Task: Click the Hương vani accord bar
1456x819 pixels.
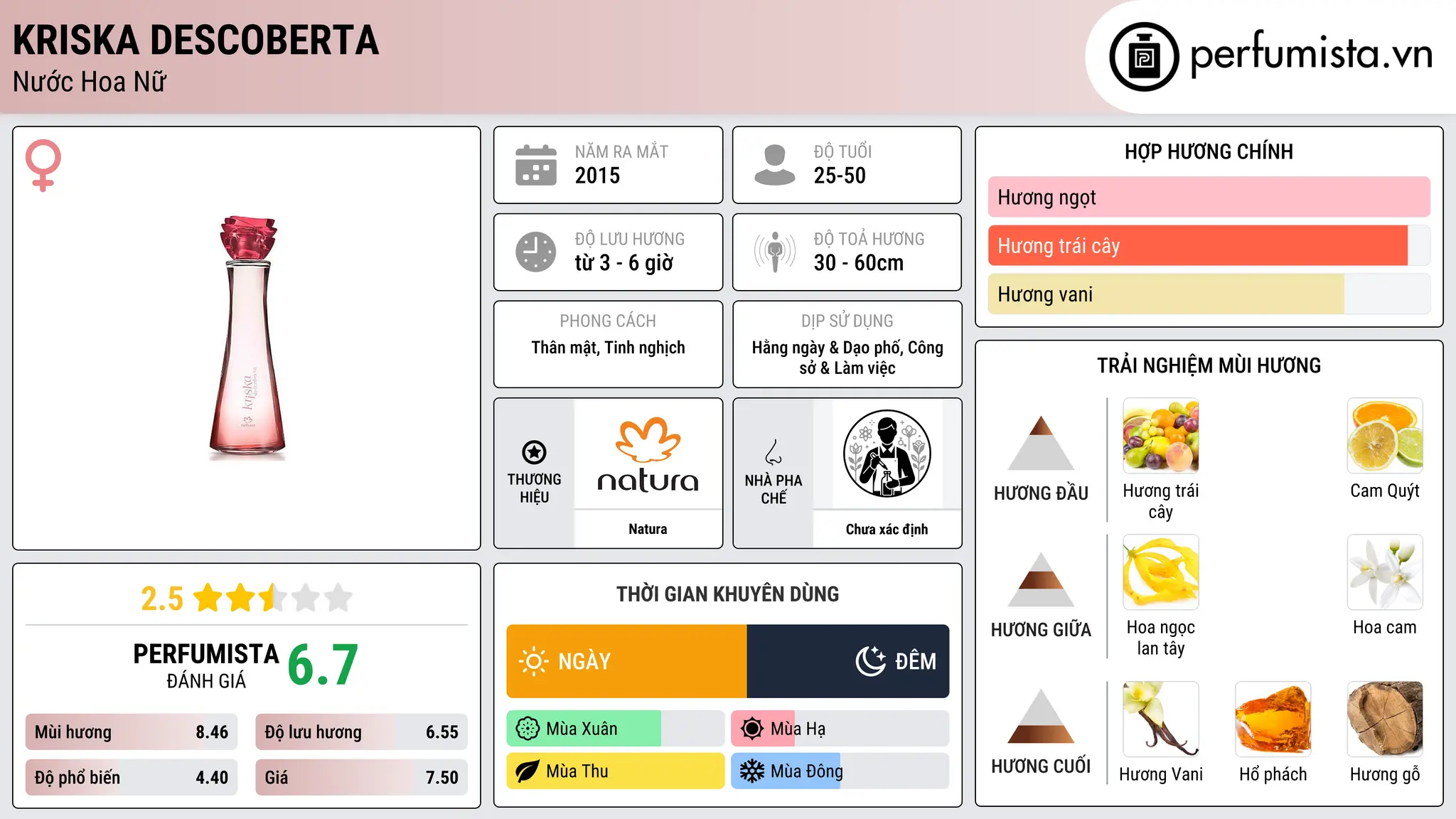Action: click(x=1209, y=294)
